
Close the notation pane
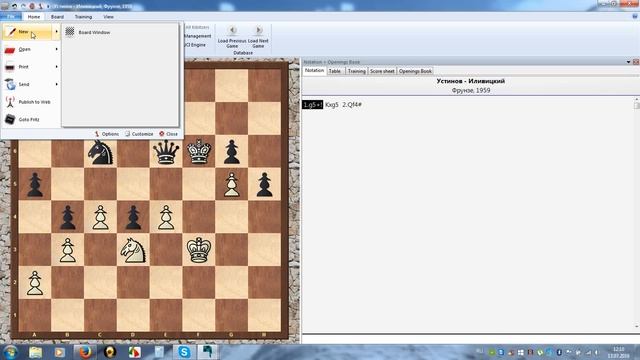click(636, 62)
